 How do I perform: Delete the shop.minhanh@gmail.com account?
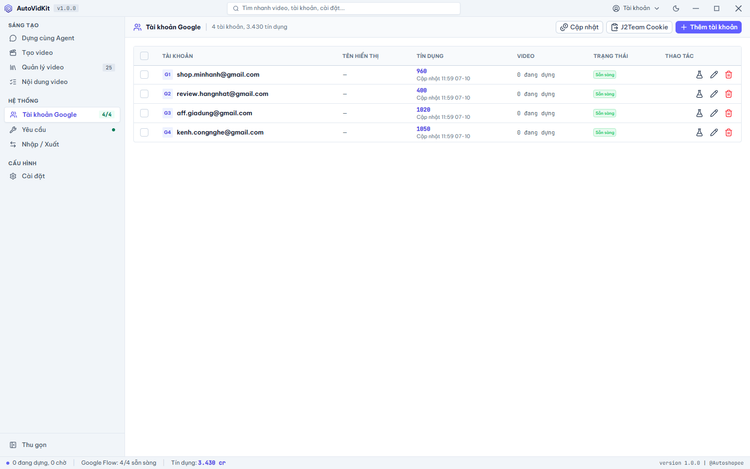tap(728, 75)
